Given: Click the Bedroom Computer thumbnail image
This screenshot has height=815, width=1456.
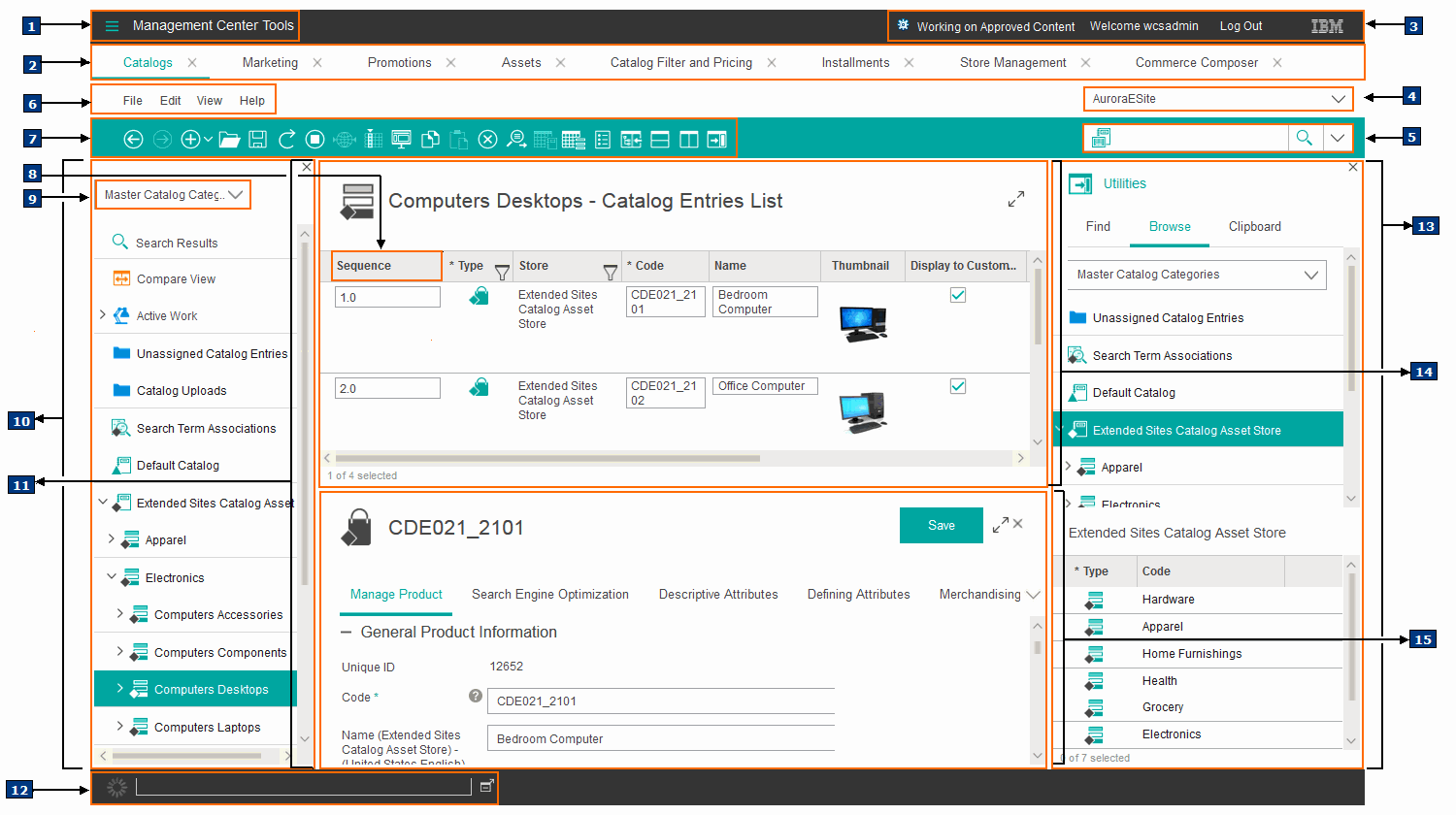Looking at the screenshot, I should coord(863,323).
